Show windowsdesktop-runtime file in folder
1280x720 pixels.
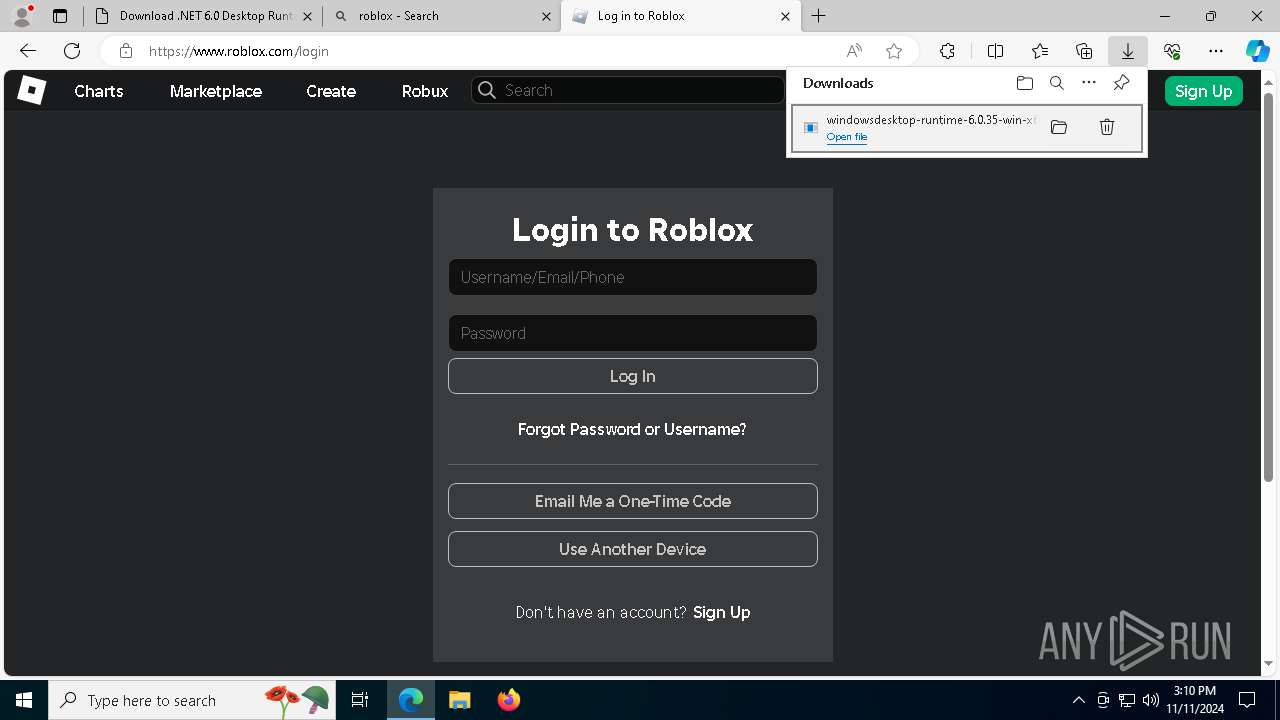click(x=1059, y=127)
